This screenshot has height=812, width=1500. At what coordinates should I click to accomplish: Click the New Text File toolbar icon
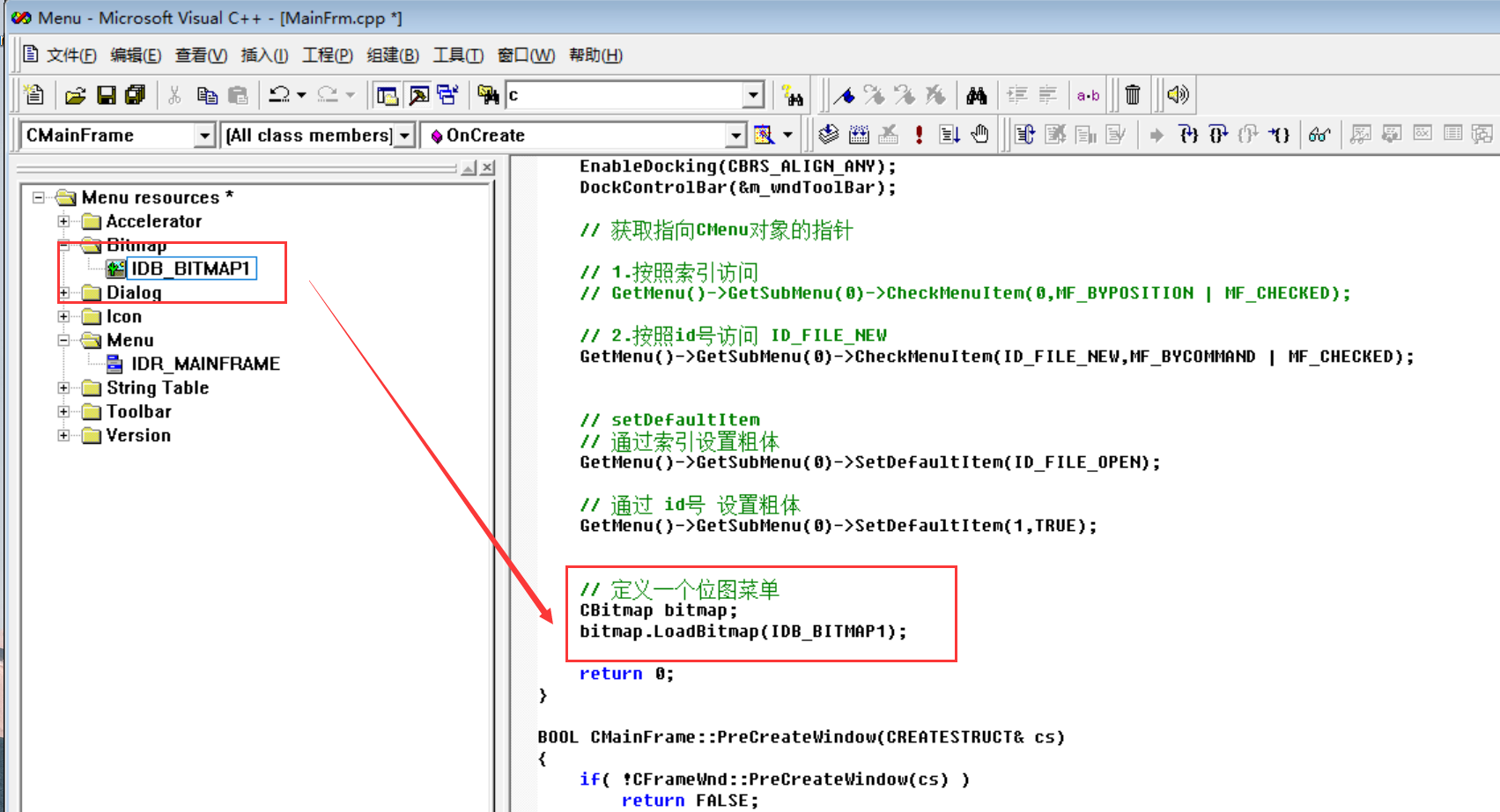(34, 94)
